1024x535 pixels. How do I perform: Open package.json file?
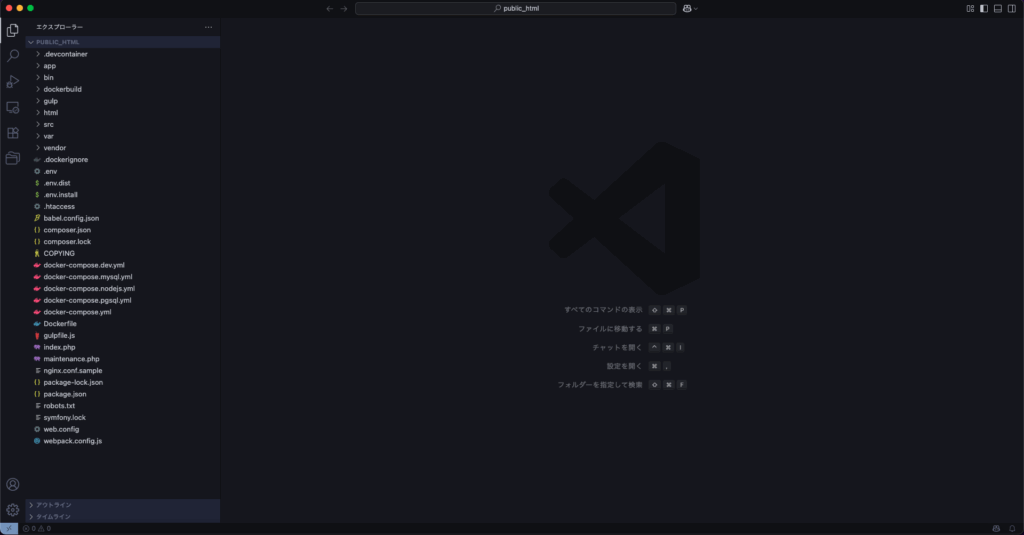[x=123, y=395]
